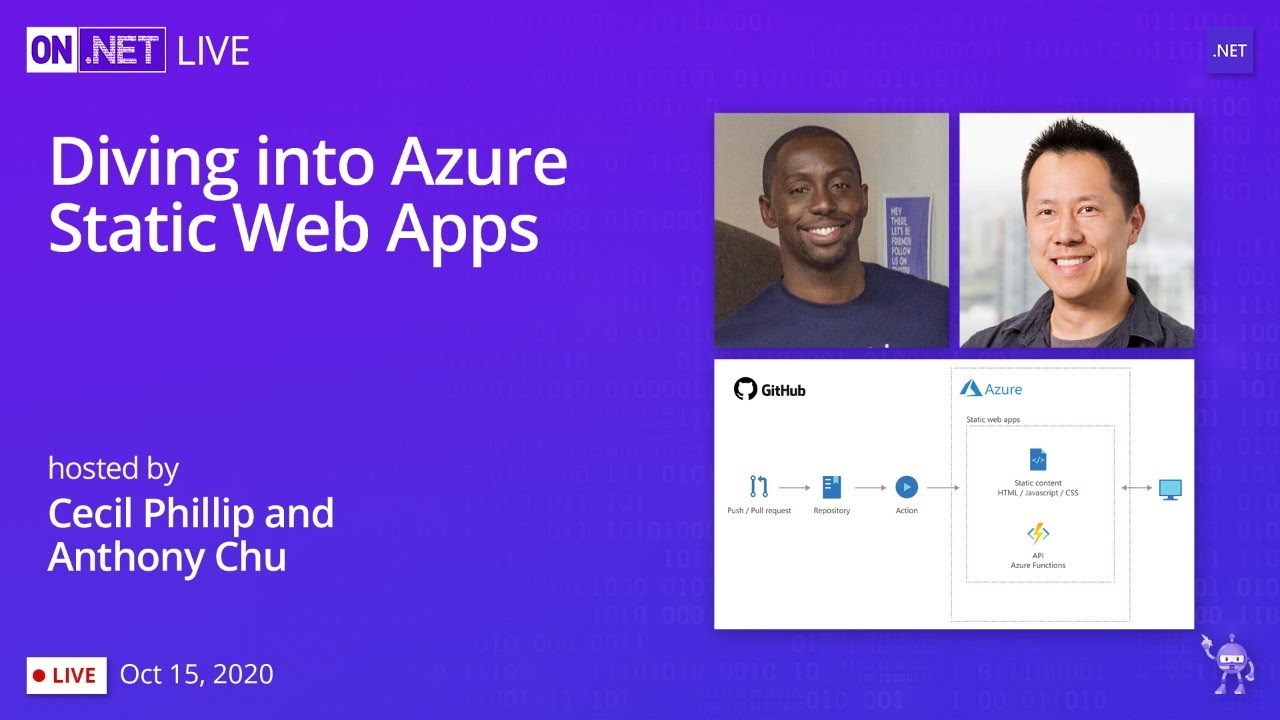Click the GitHub octocat logo
The width and height of the screenshot is (1280, 720).
click(x=745, y=389)
